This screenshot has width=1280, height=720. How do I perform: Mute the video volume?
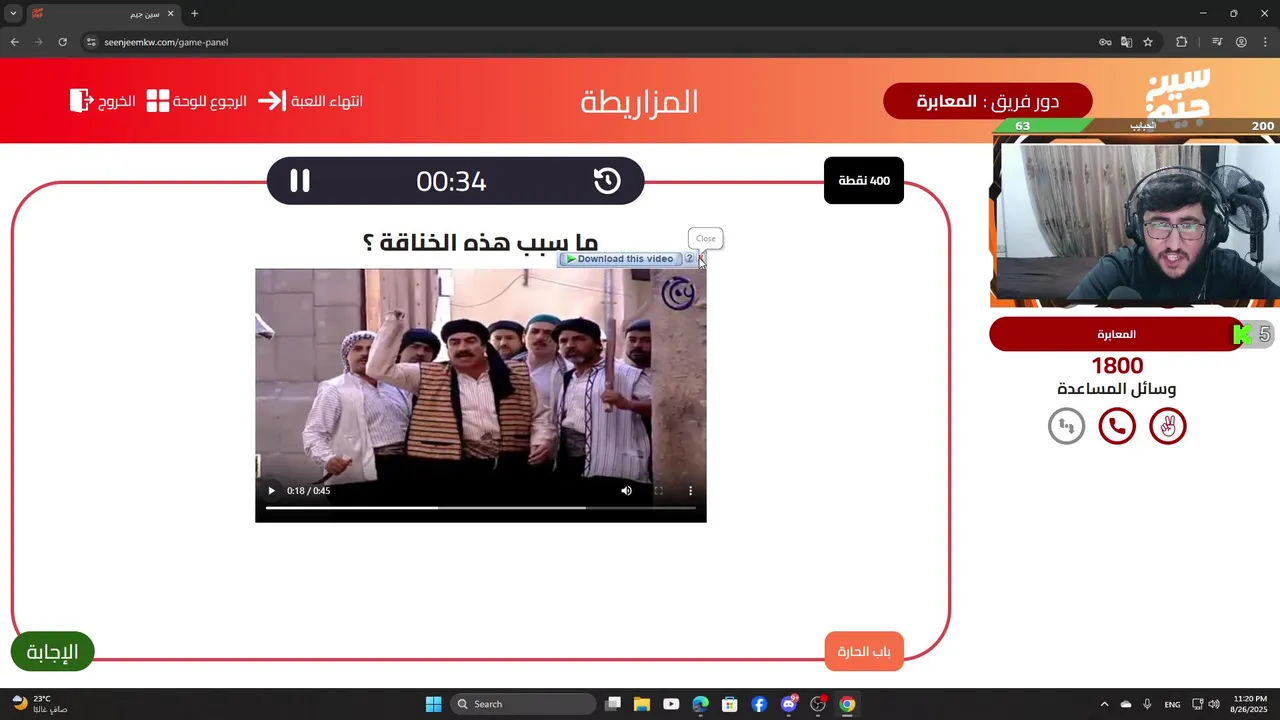(626, 491)
